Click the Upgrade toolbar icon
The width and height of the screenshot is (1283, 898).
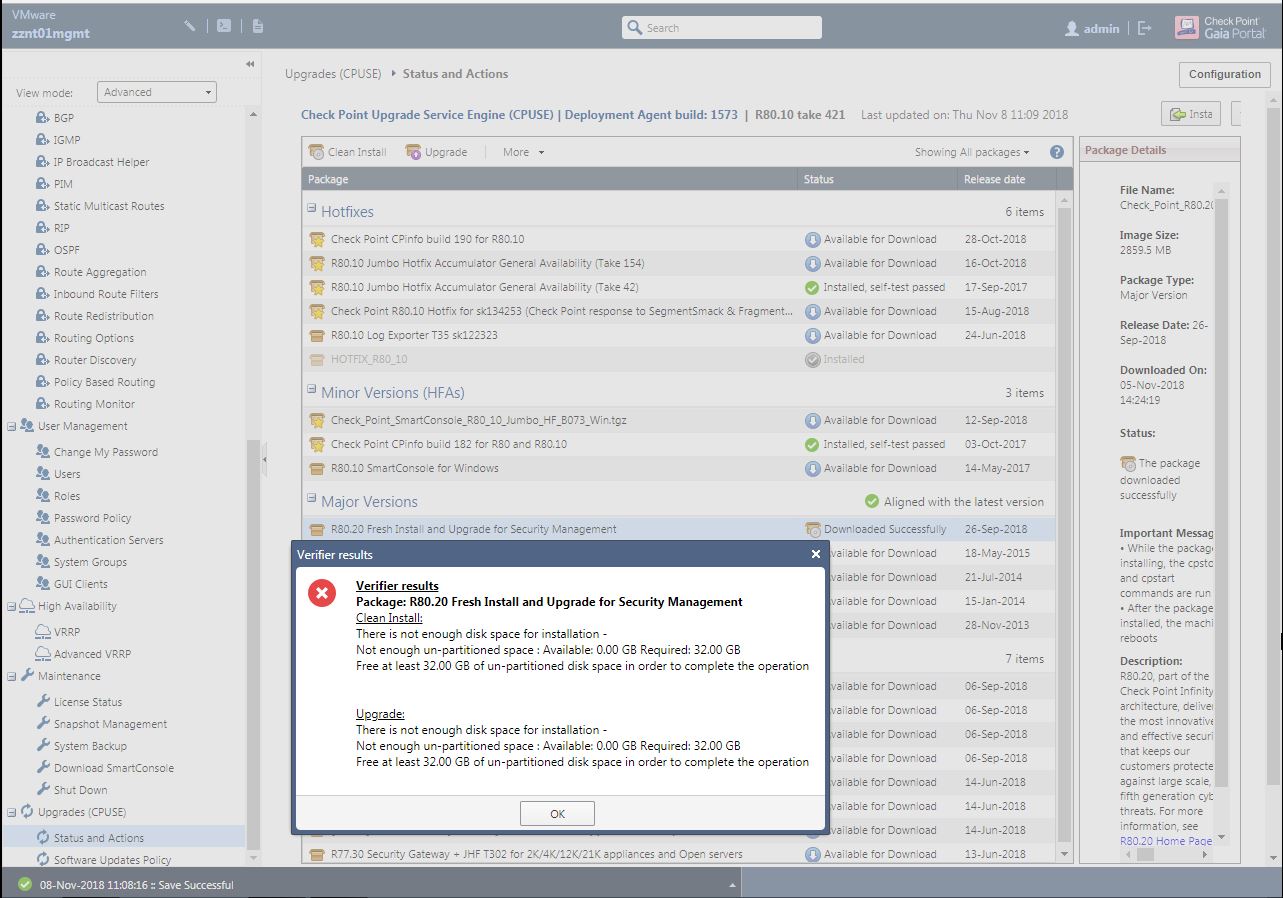click(413, 152)
